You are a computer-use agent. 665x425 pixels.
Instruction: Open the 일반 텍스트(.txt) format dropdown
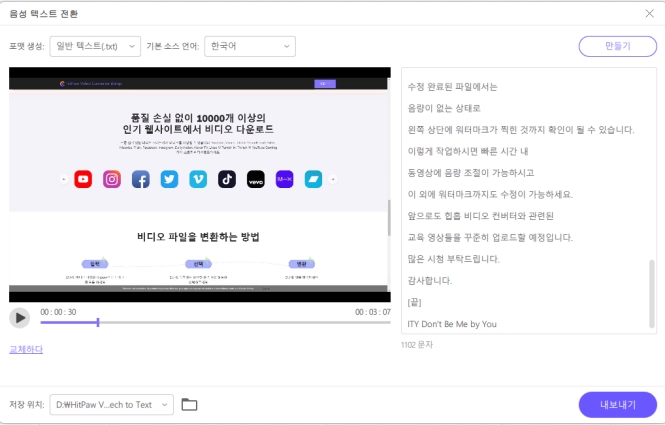95,46
